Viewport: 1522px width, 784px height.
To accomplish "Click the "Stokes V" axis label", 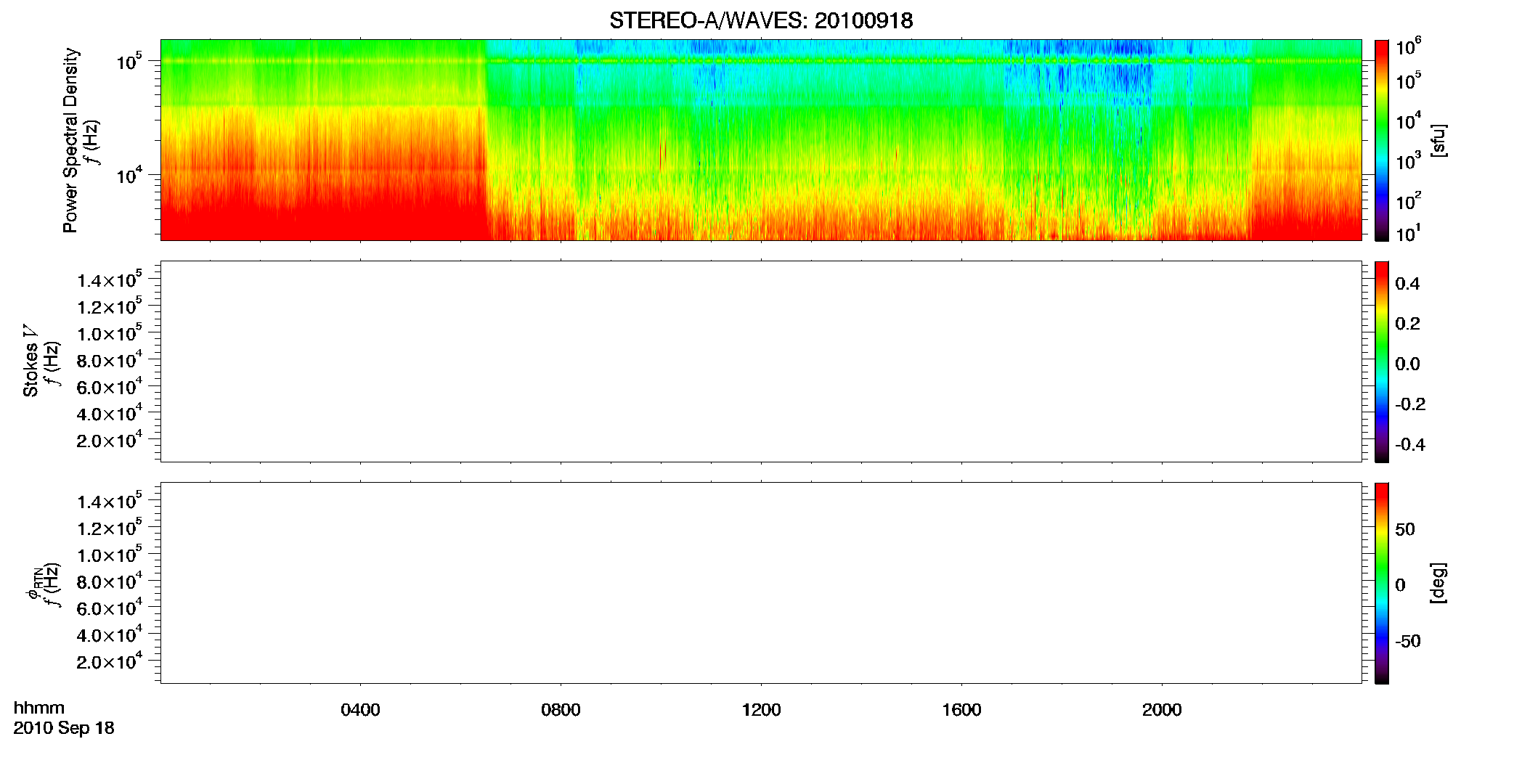I will [30, 362].
